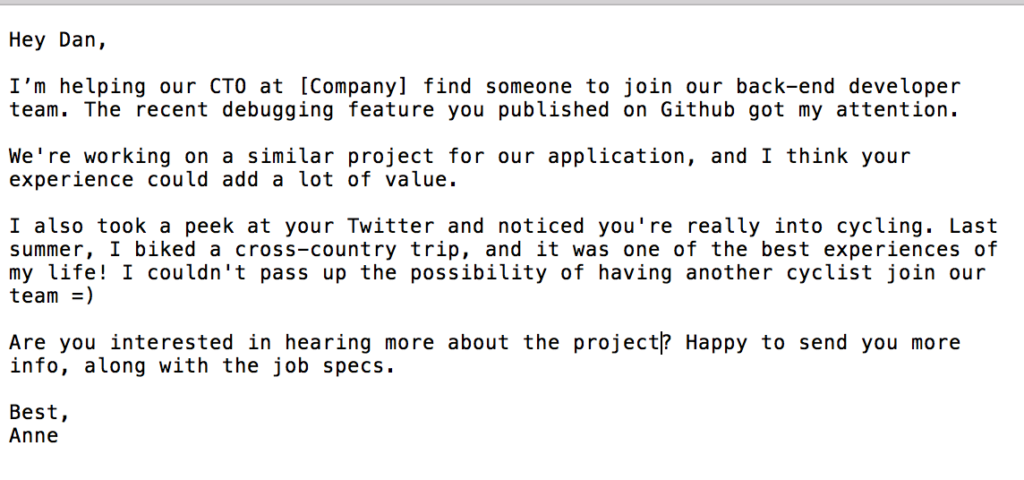Click the word 'Happy' in the last paragraph
This screenshot has width=1024, height=480.
pos(716,343)
